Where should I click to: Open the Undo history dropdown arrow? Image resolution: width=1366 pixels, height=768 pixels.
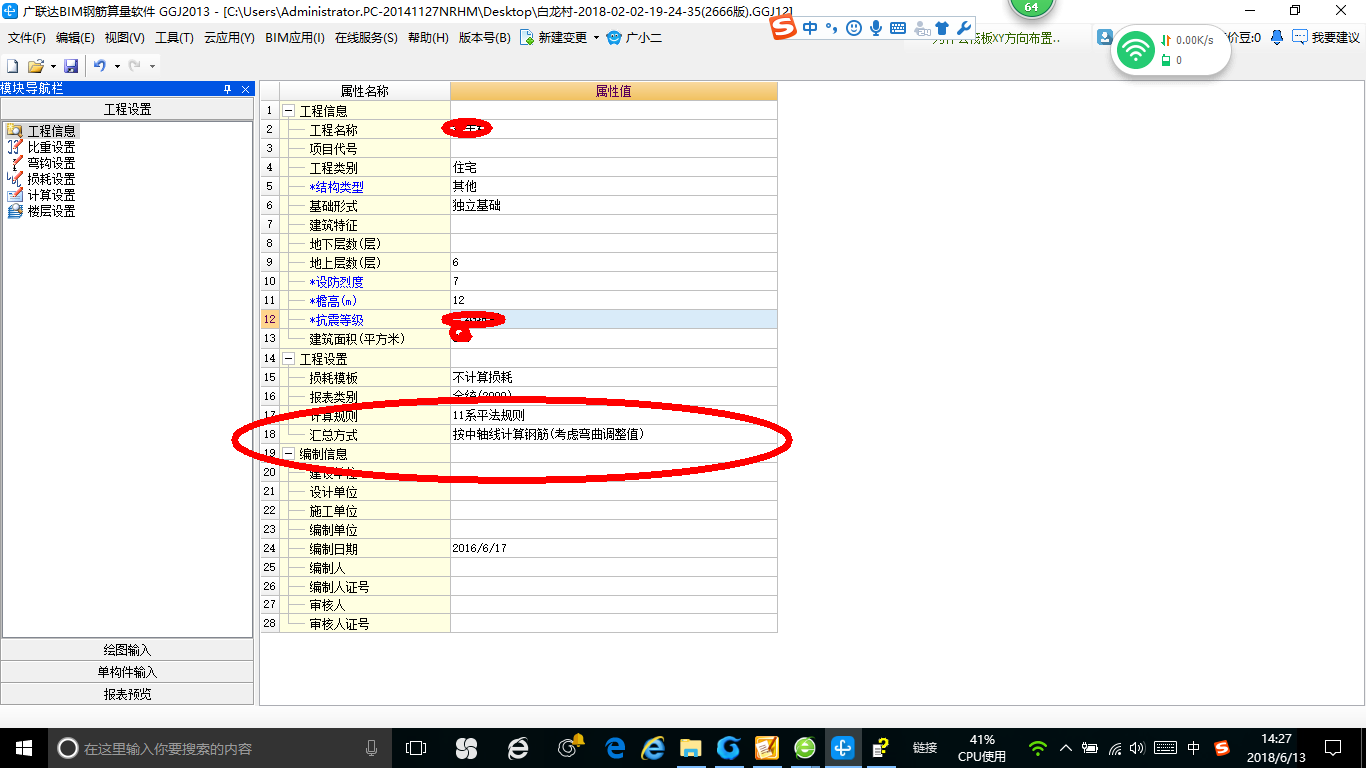coord(117,66)
